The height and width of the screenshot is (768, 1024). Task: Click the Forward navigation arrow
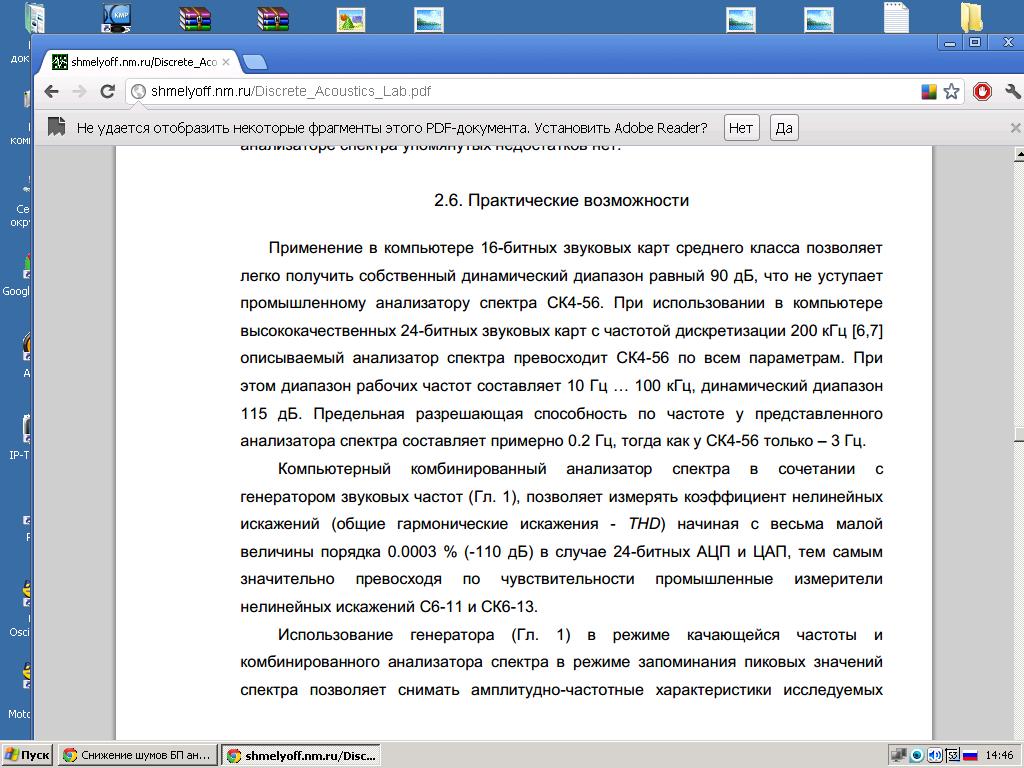[79, 91]
